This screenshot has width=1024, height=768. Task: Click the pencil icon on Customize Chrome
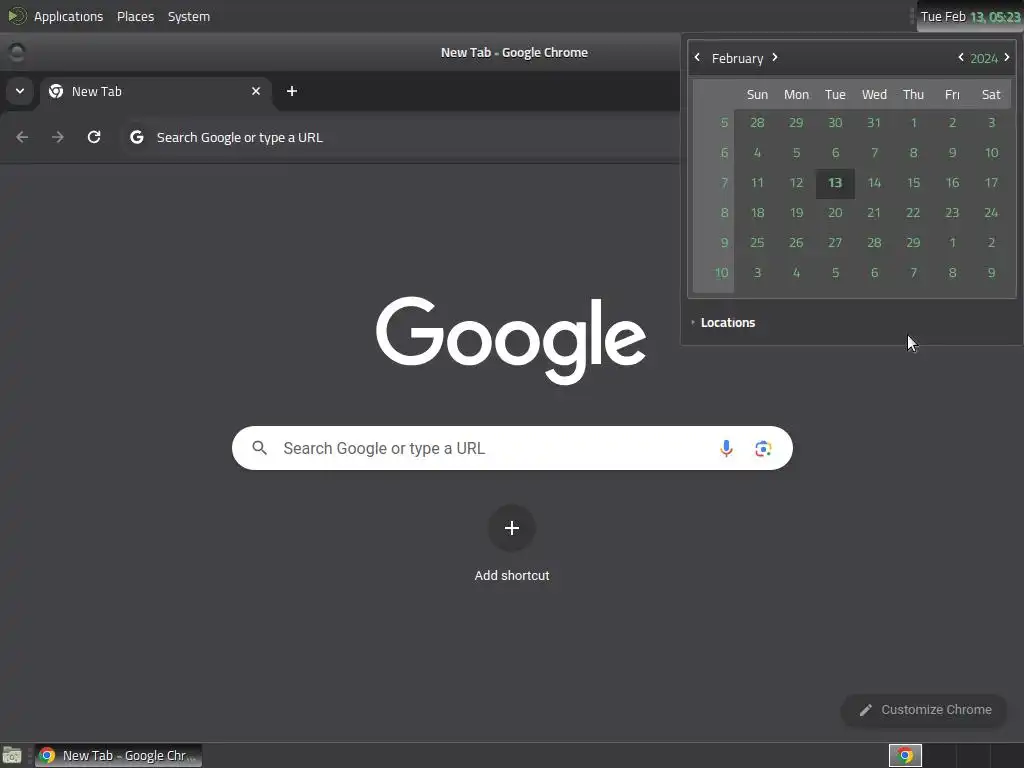click(866, 710)
